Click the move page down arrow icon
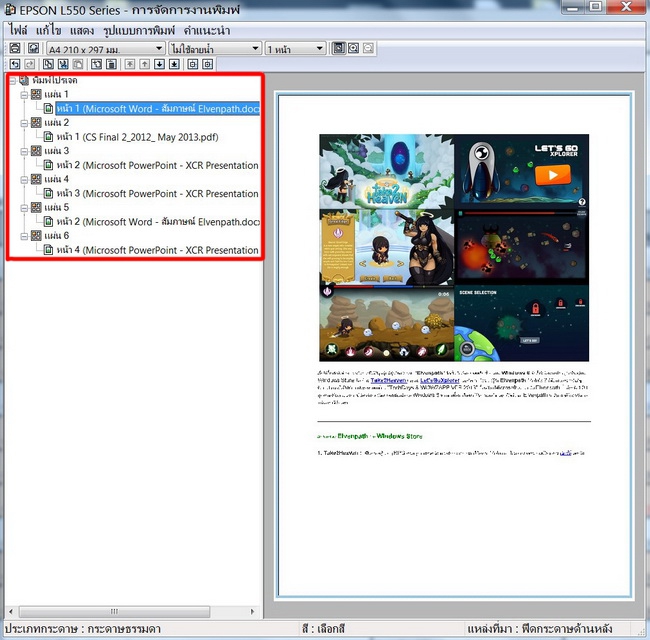This screenshot has width=650, height=640. [160, 64]
